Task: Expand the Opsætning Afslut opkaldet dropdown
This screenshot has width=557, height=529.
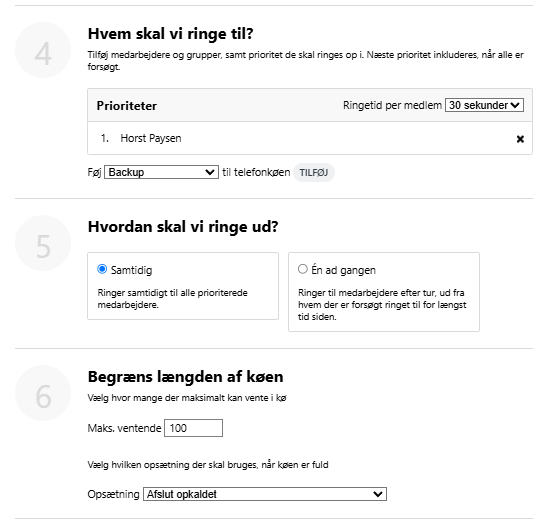Action: click(x=265, y=494)
